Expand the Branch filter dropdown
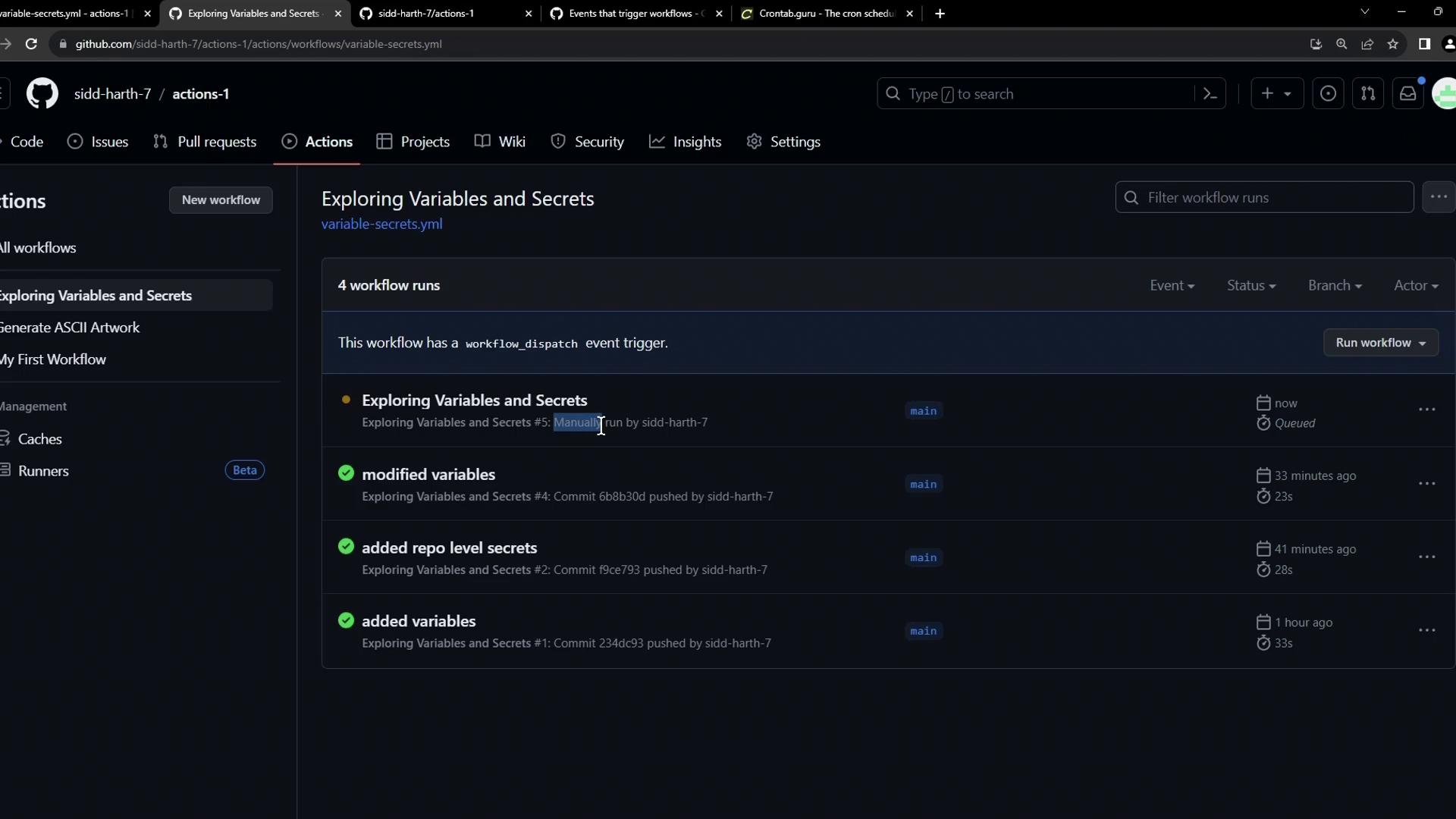This screenshot has width=1456, height=819. pos(1334,286)
